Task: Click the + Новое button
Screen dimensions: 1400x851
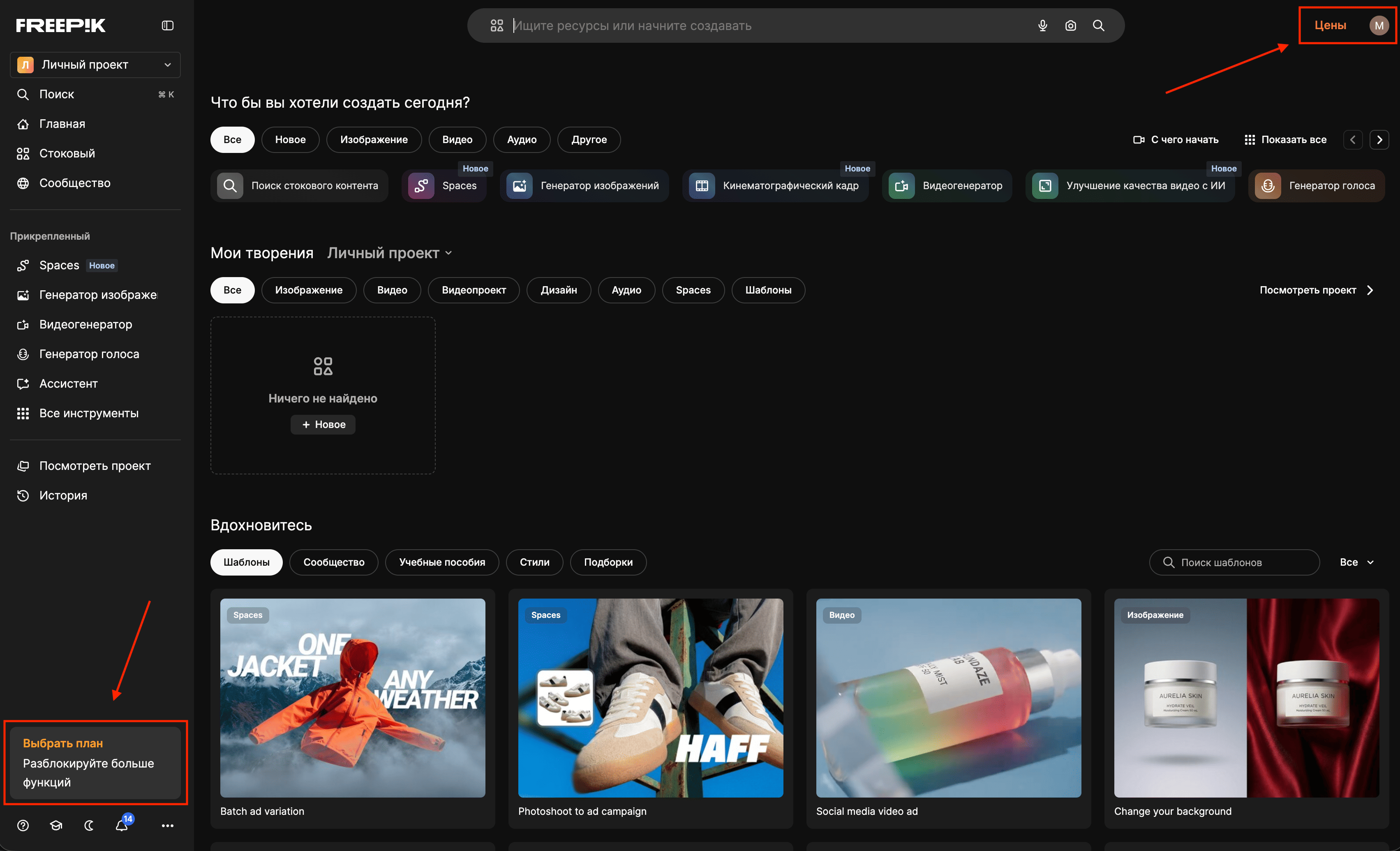Action: click(x=323, y=425)
